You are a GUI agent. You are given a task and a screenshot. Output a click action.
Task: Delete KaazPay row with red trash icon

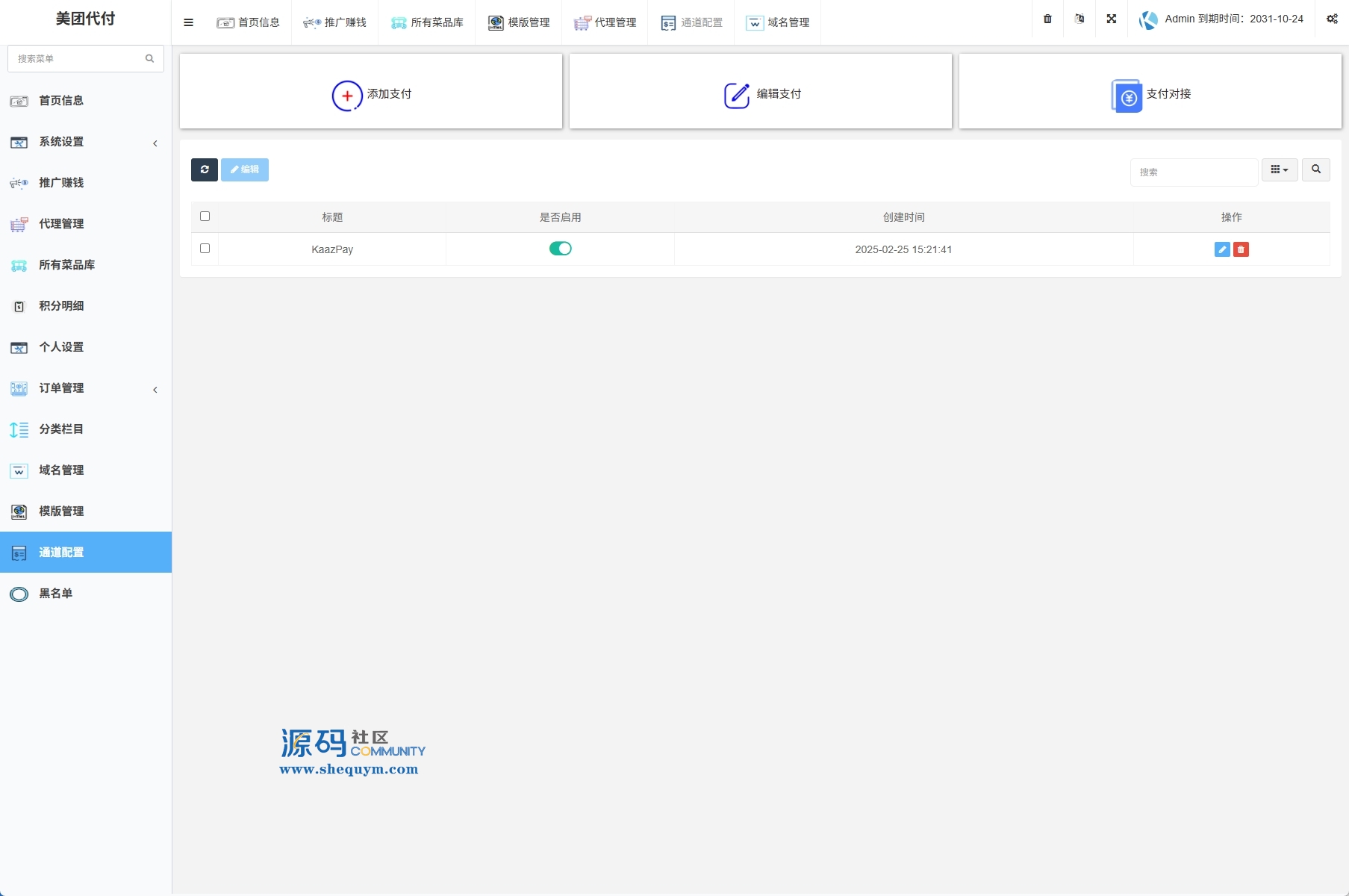coord(1241,249)
